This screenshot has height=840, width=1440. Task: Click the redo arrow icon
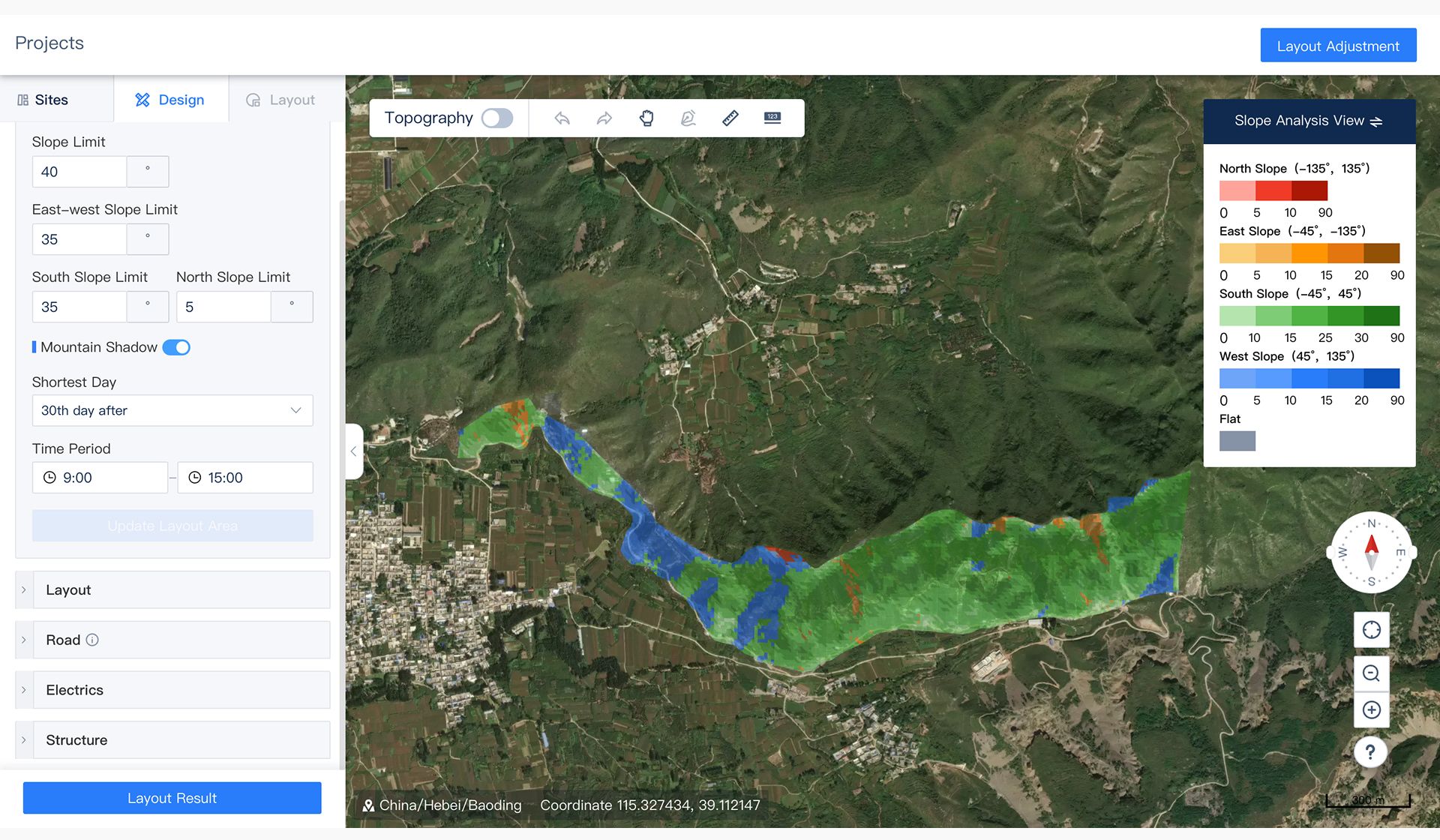pyautogui.click(x=604, y=118)
